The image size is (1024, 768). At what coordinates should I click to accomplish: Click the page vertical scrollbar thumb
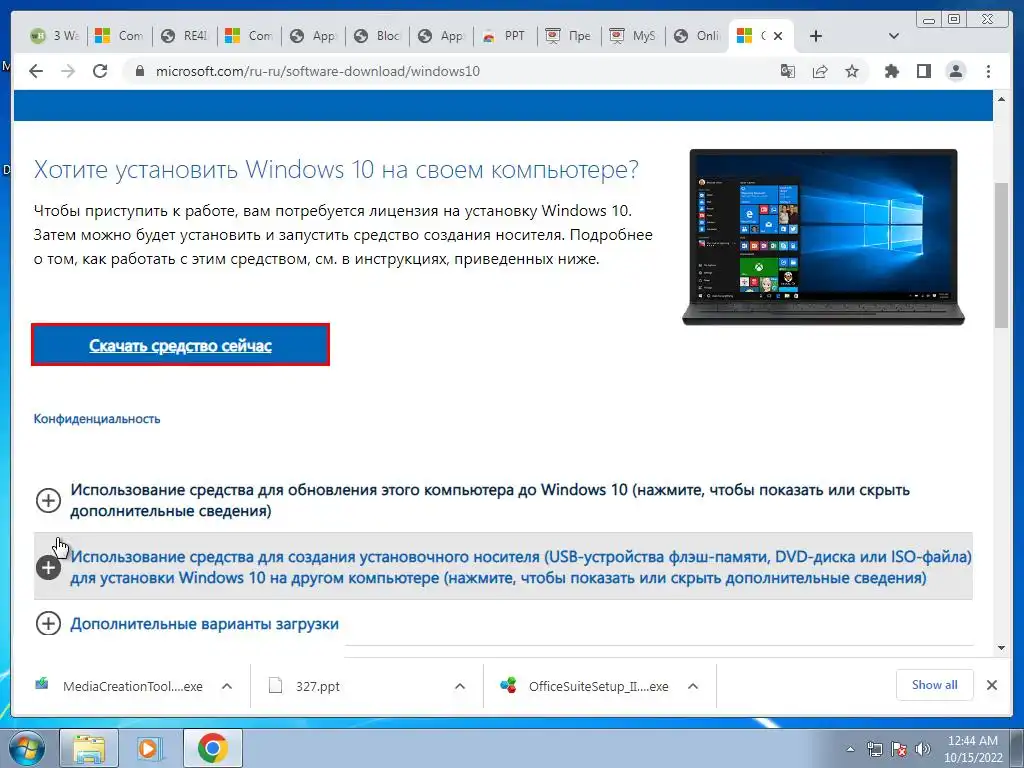pos(1001,255)
